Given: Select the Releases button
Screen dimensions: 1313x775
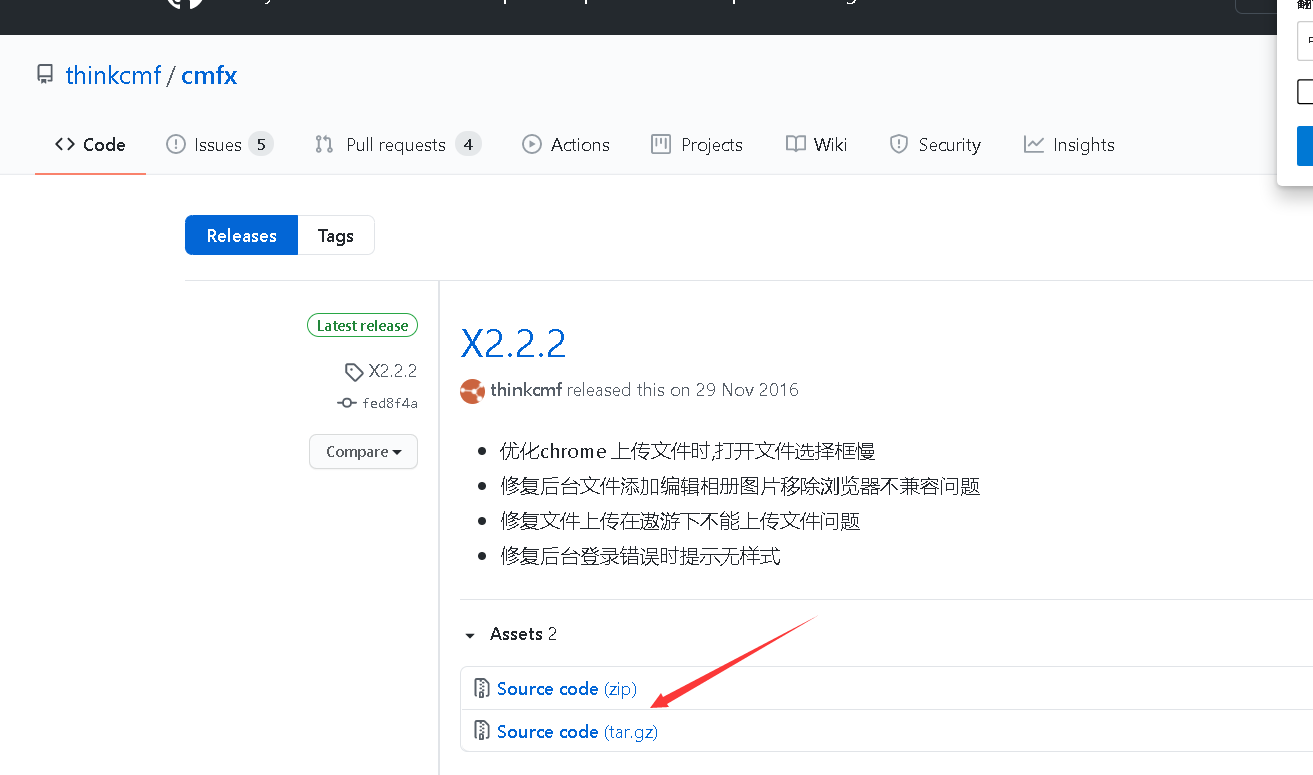Looking at the screenshot, I should click(241, 236).
